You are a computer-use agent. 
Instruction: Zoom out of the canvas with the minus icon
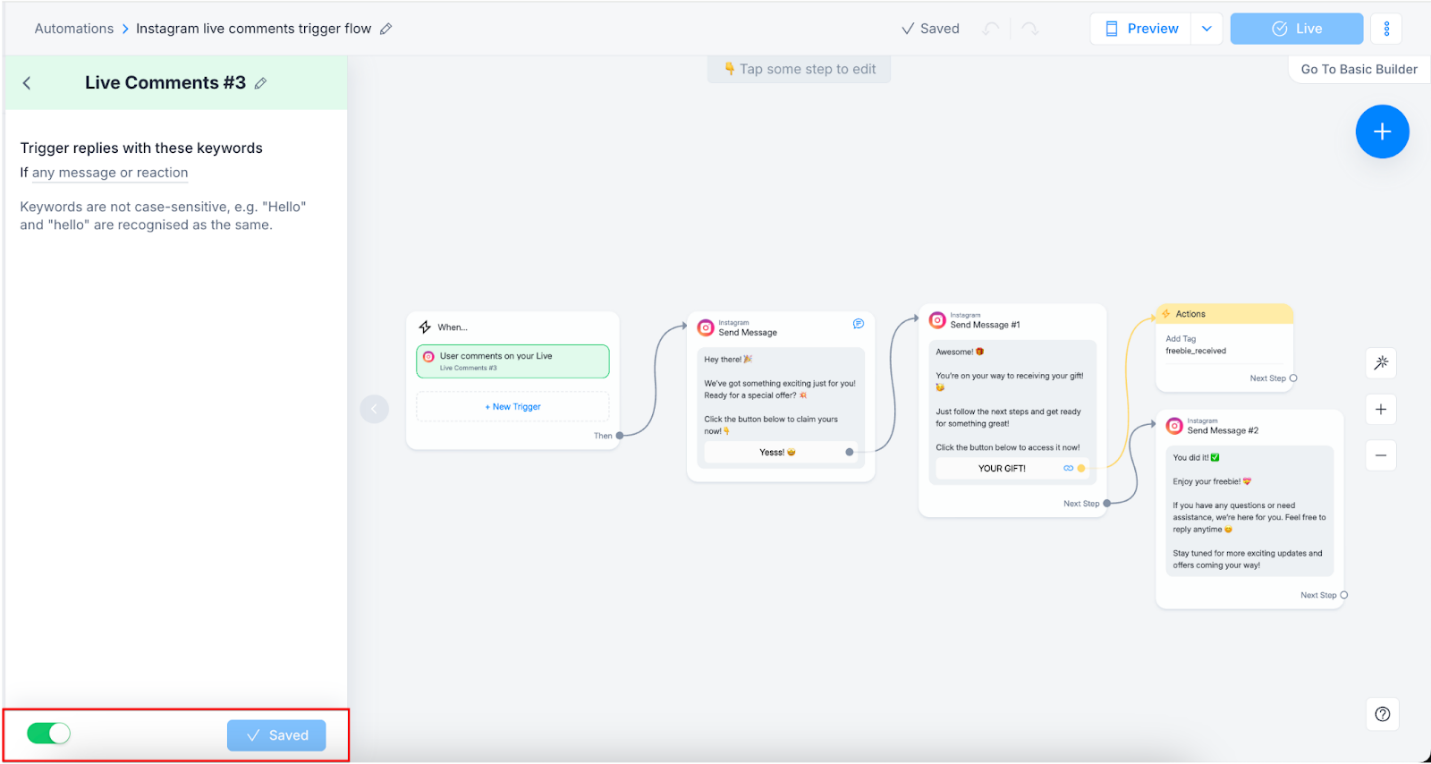[x=1381, y=455]
